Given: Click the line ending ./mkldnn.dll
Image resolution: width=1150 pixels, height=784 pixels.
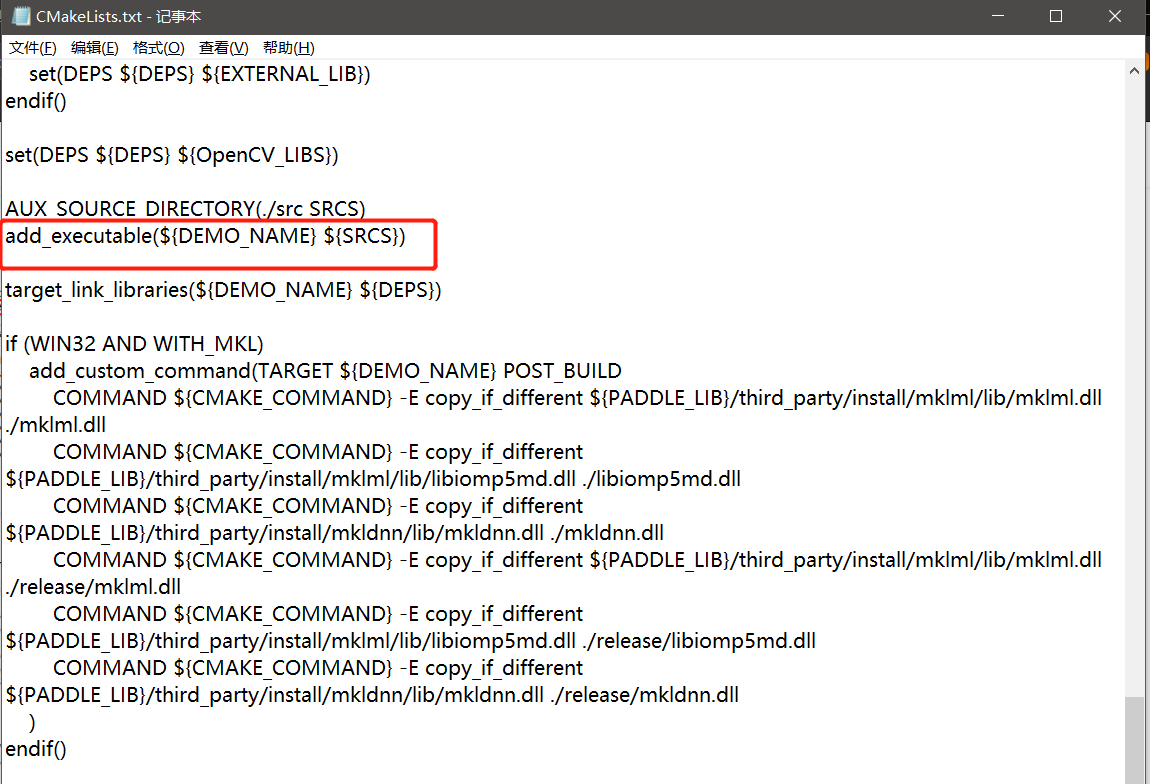Looking at the screenshot, I should tap(334, 533).
